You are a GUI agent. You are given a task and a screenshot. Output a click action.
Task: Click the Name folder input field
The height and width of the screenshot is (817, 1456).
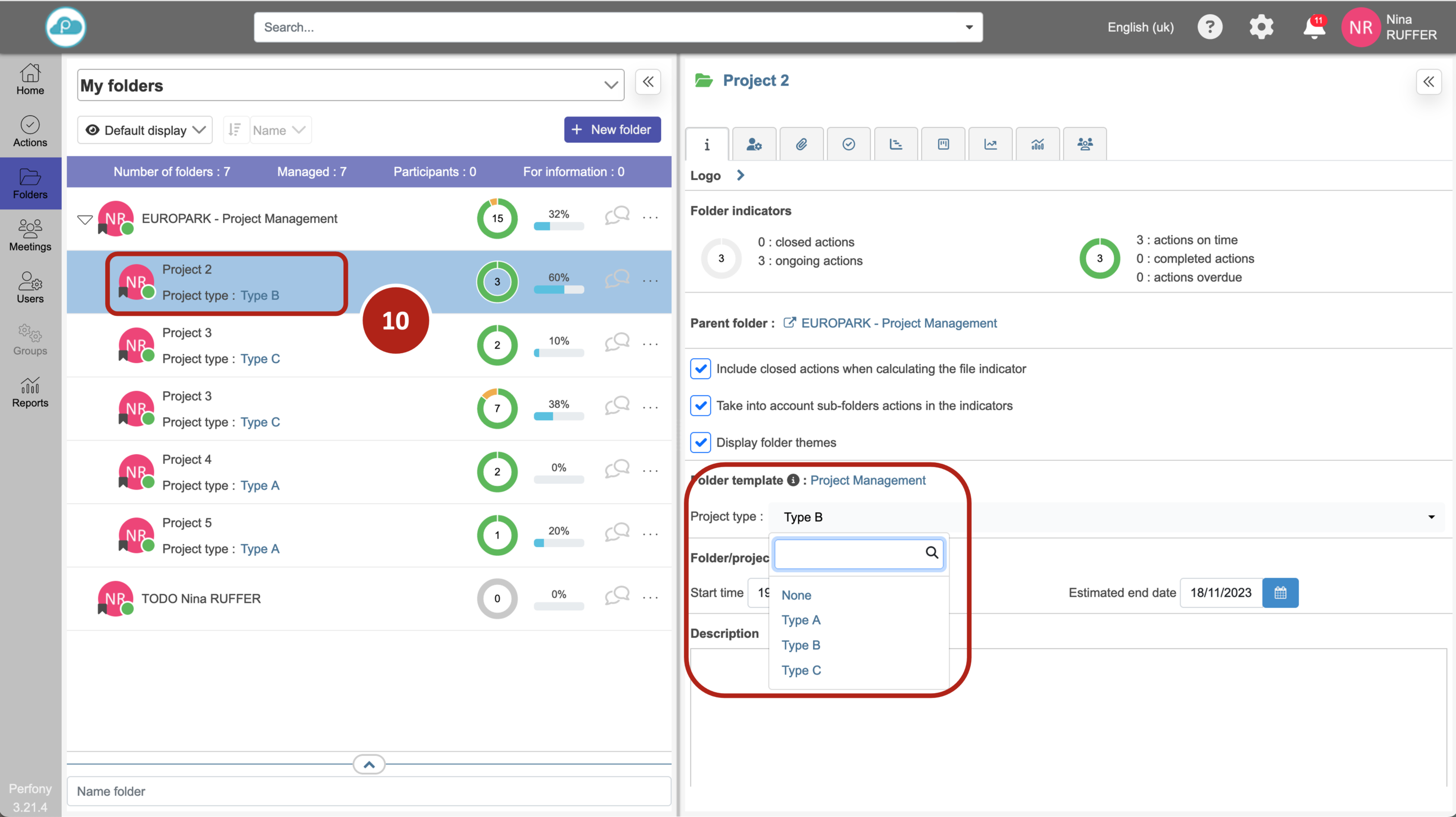[x=369, y=791]
